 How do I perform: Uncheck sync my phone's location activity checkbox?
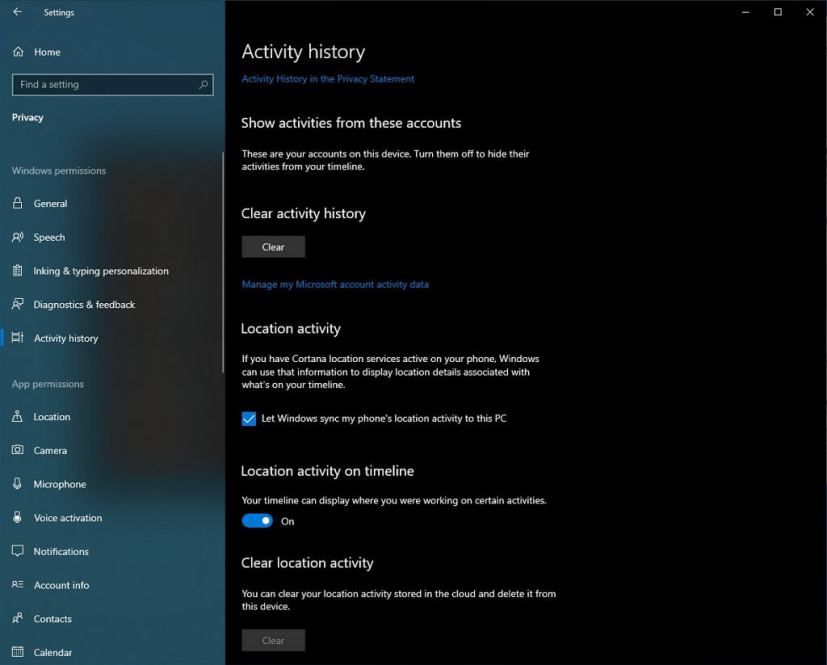coord(249,419)
